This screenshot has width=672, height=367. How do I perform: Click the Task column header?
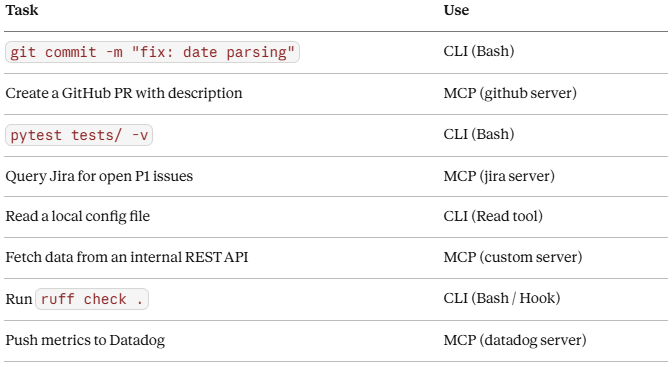pyautogui.click(x=22, y=10)
